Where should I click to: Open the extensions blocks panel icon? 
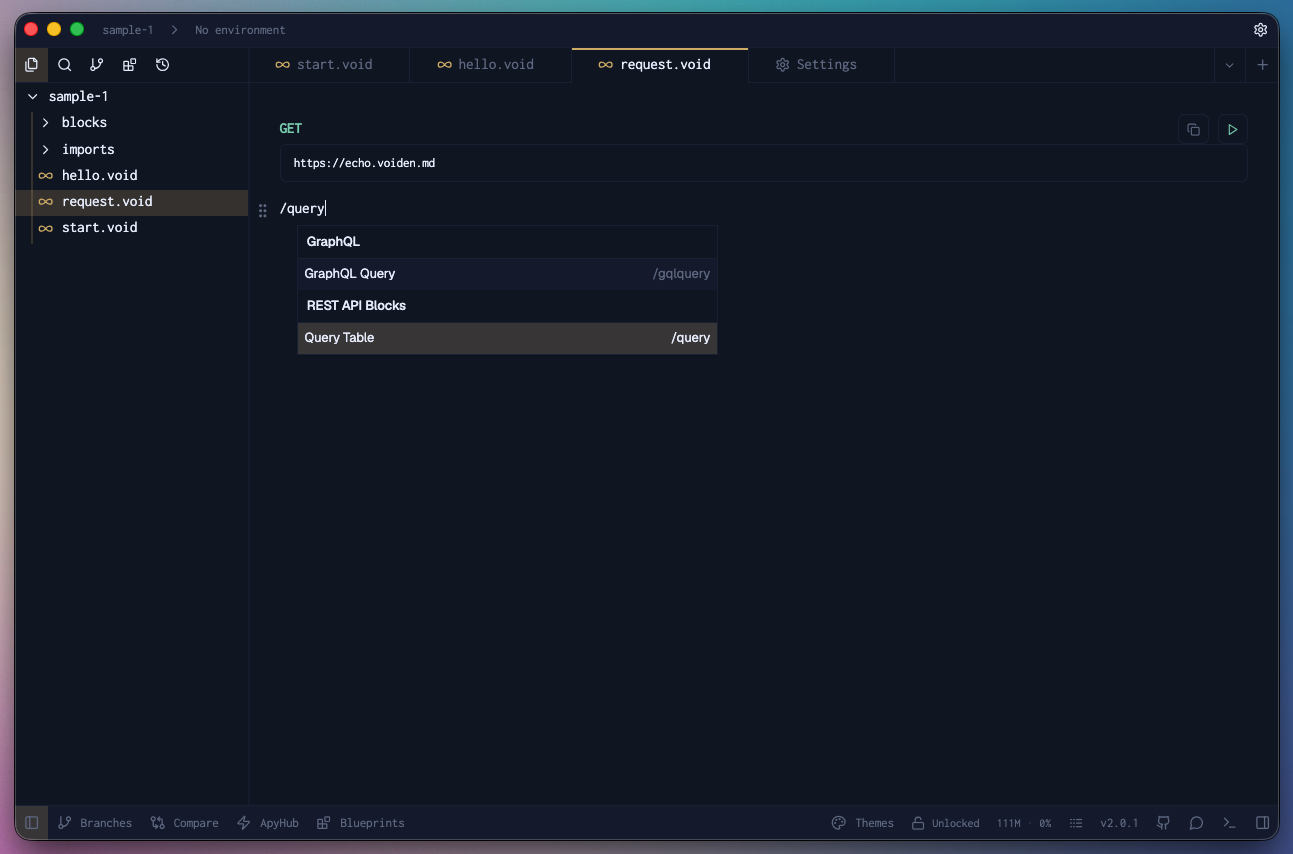click(130, 65)
